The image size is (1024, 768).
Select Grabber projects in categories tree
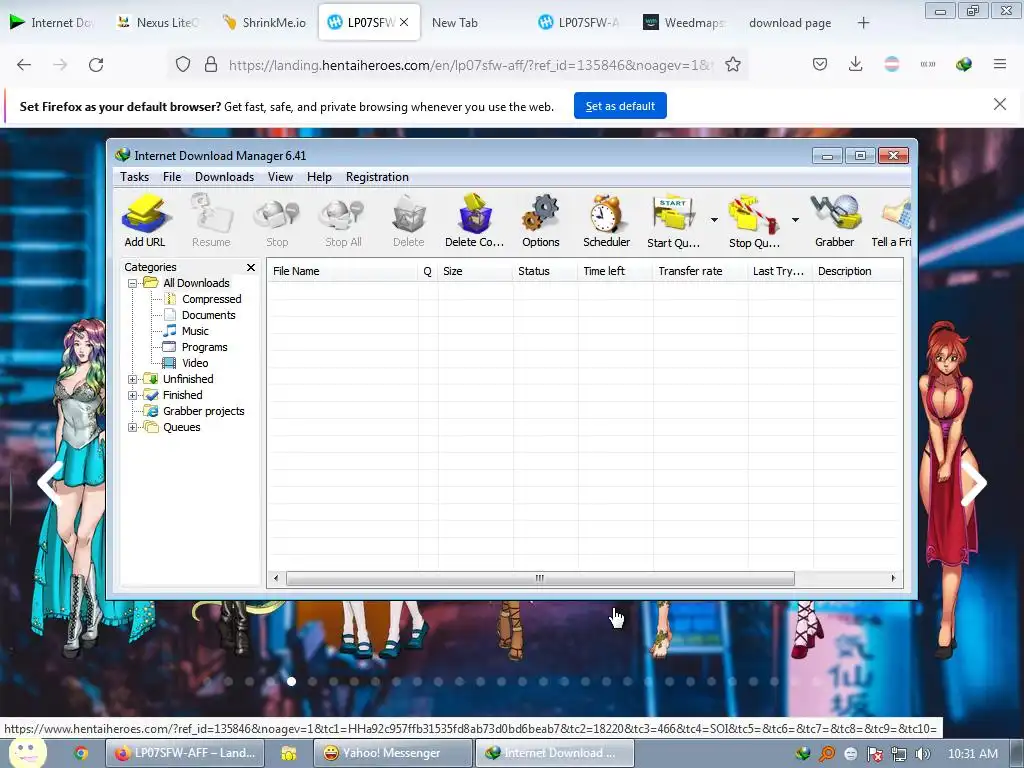[x=203, y=411]
